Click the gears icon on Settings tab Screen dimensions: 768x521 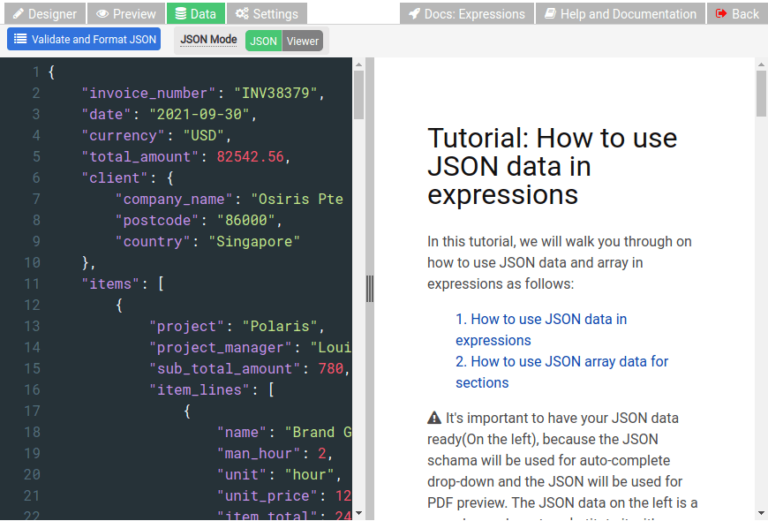coord(240,14)
